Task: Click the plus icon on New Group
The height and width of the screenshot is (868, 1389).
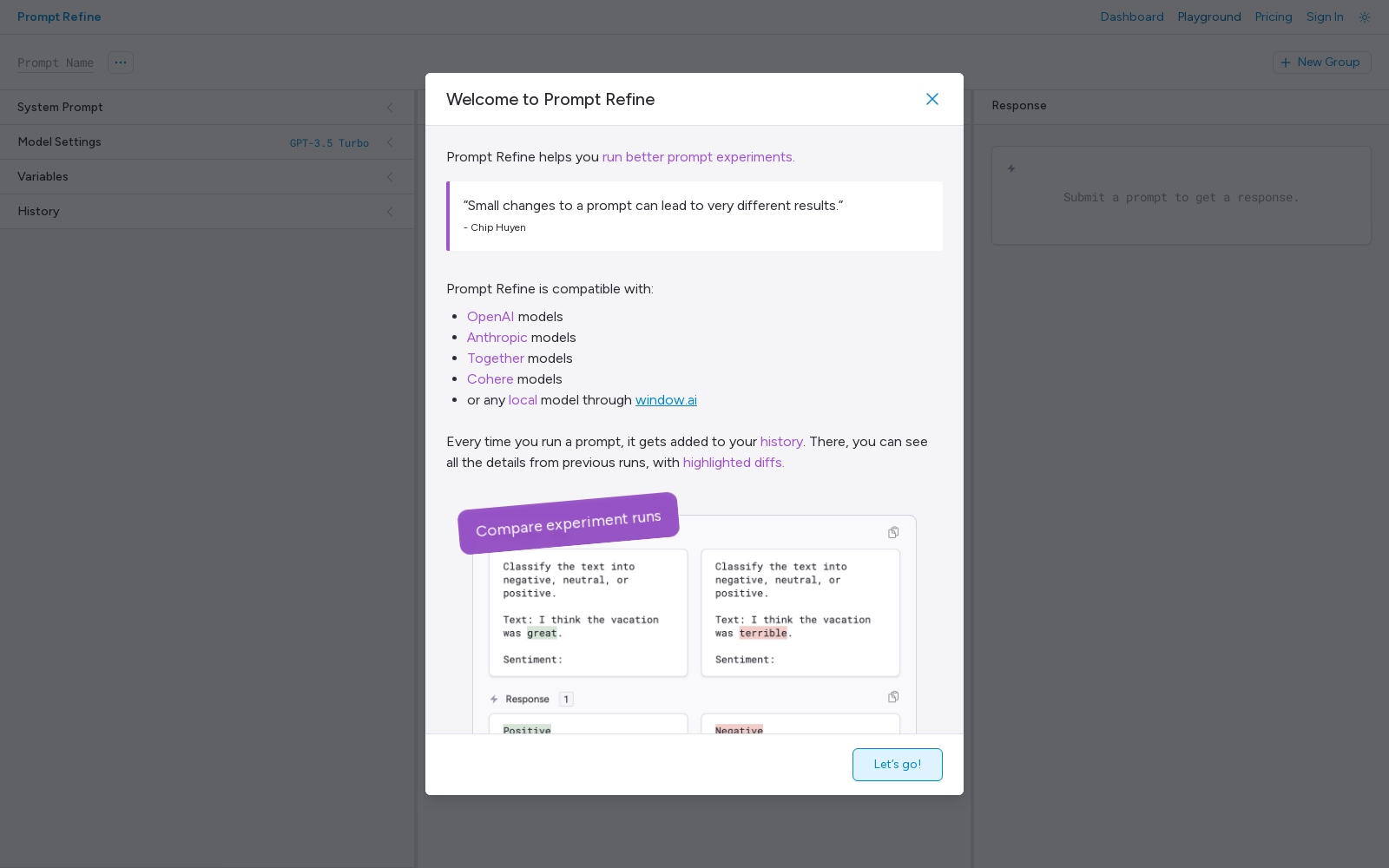Action: point(1286,62)
